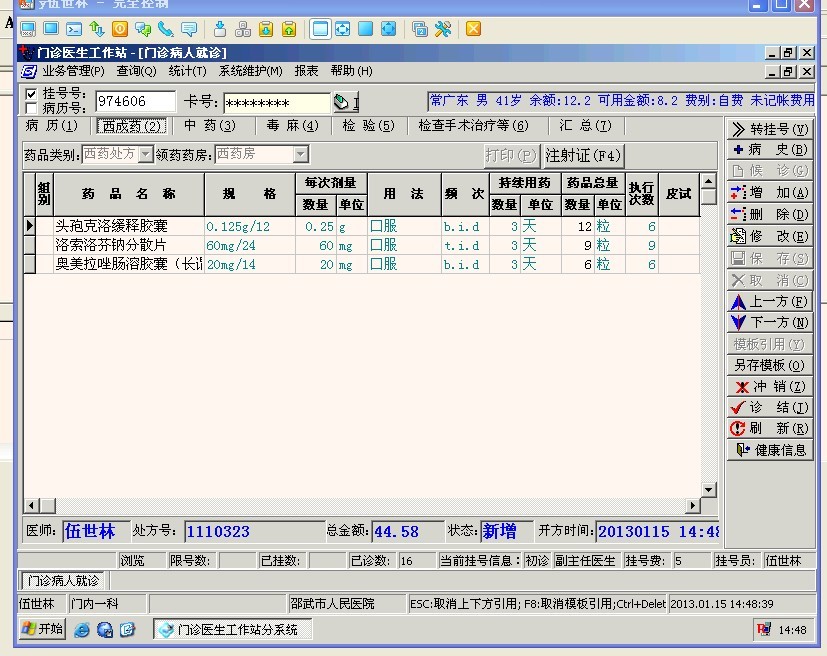Go to next prescription 下一方(N)
Viewport: 827px width, 656px height.
770,322
